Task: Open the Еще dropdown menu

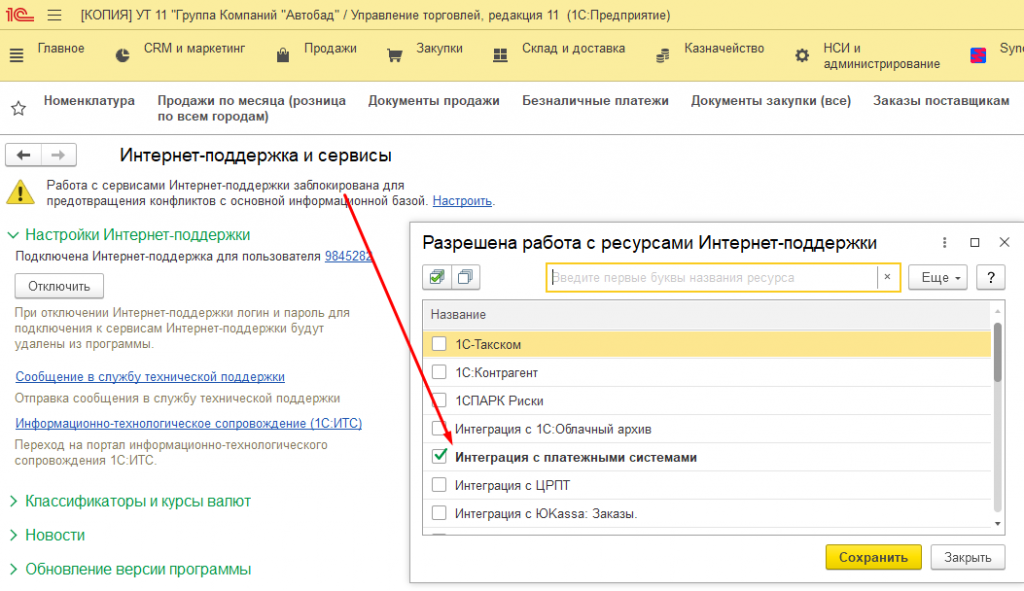Action: coord(938,278)
